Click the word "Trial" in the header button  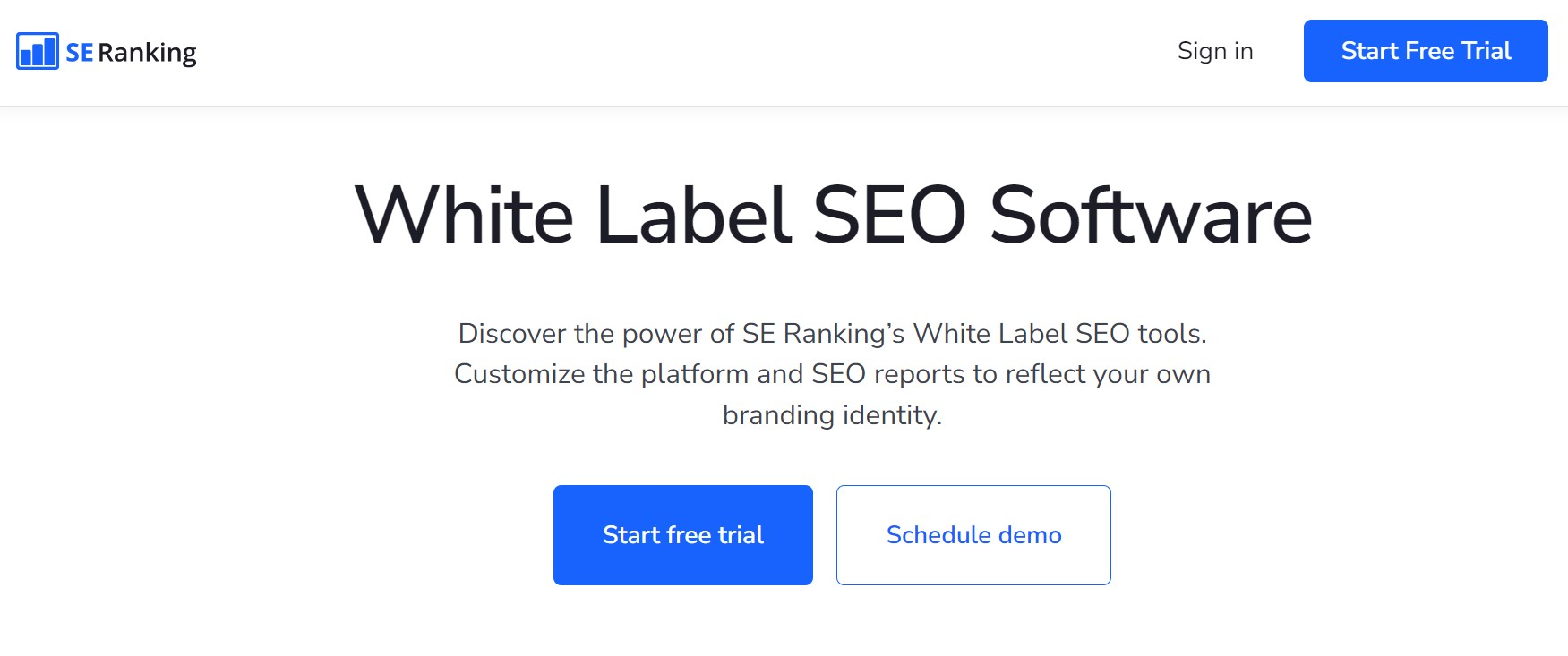pos(1486,51)
